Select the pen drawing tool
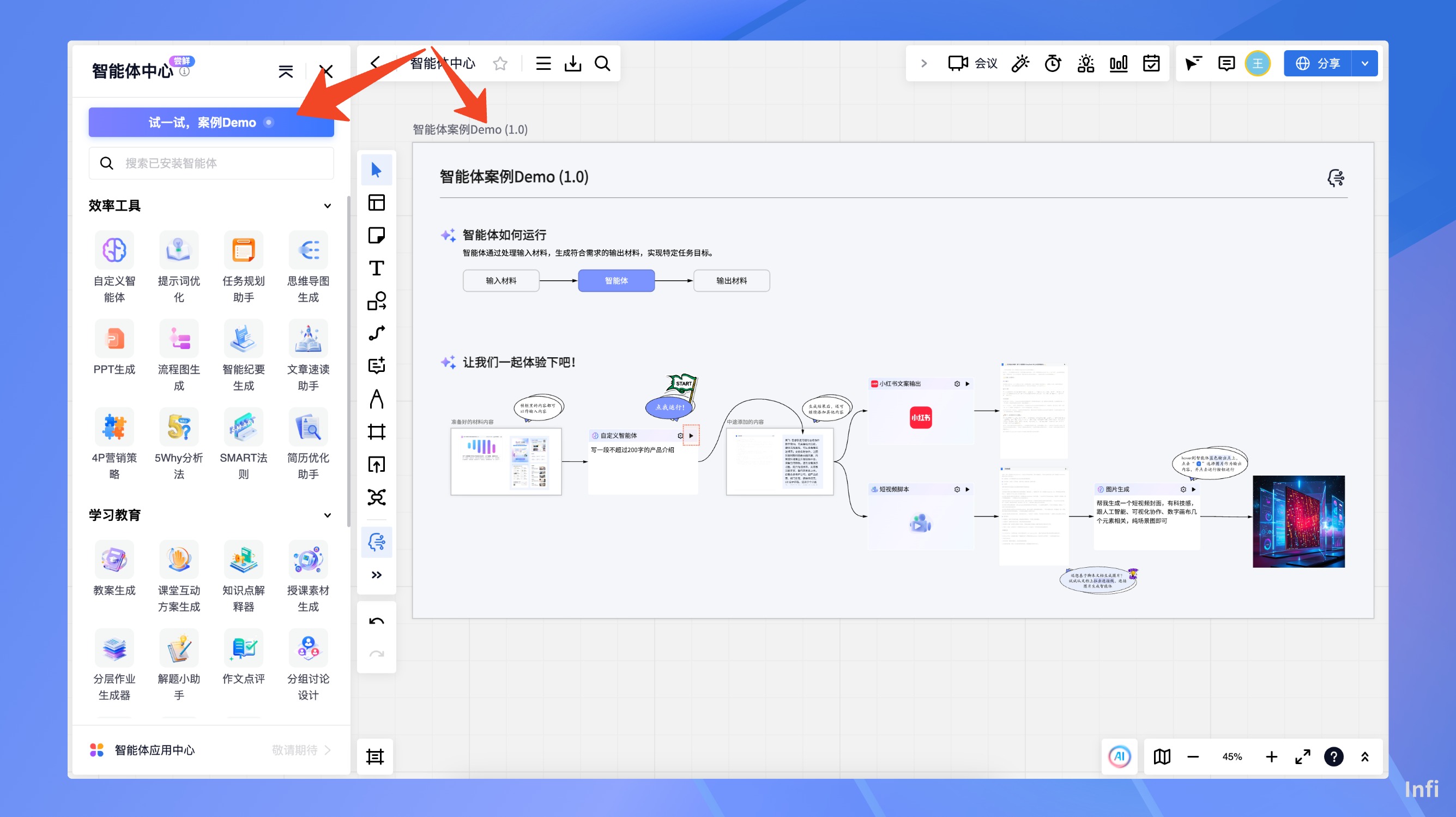This screenshot has width=1456, height=817. 377,399
